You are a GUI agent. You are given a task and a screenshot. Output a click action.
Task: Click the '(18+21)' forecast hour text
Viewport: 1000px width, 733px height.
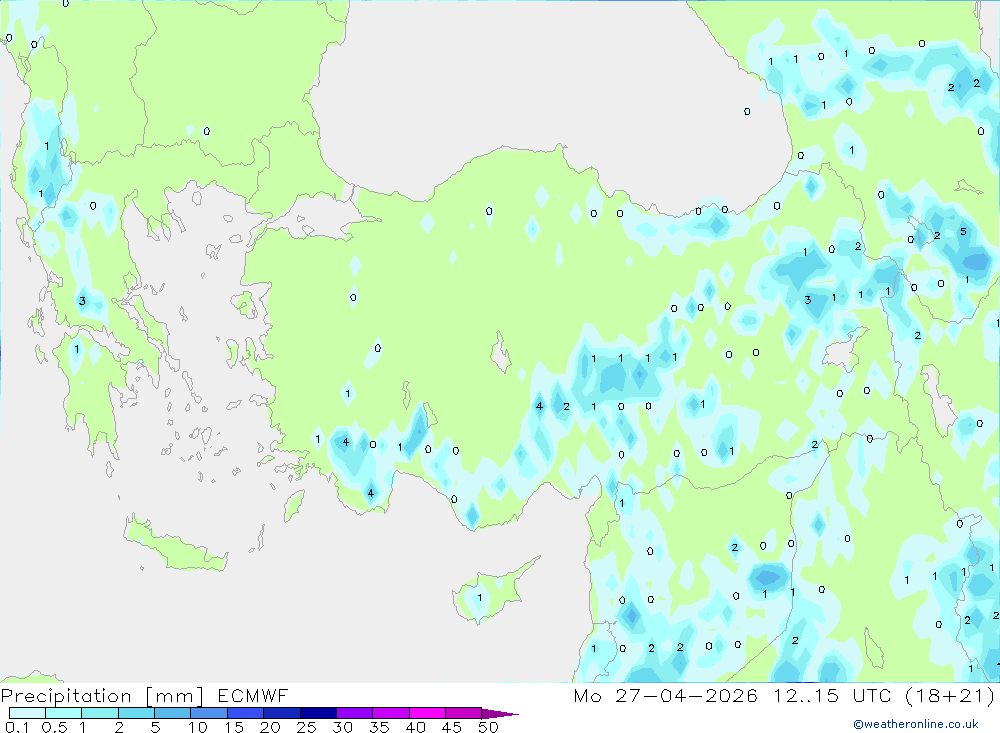pos(950,695)
